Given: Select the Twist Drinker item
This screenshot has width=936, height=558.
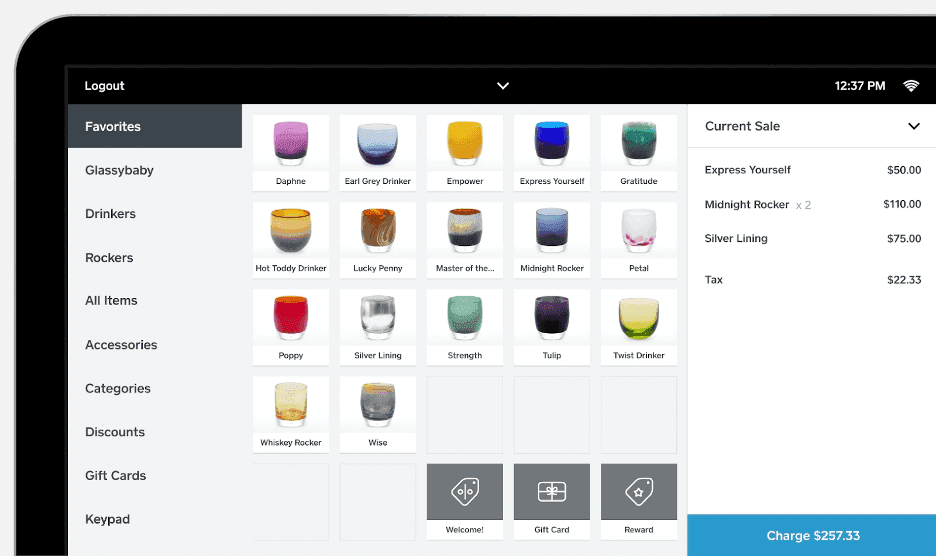Looking at the screenshot, I should coord(639,327).
